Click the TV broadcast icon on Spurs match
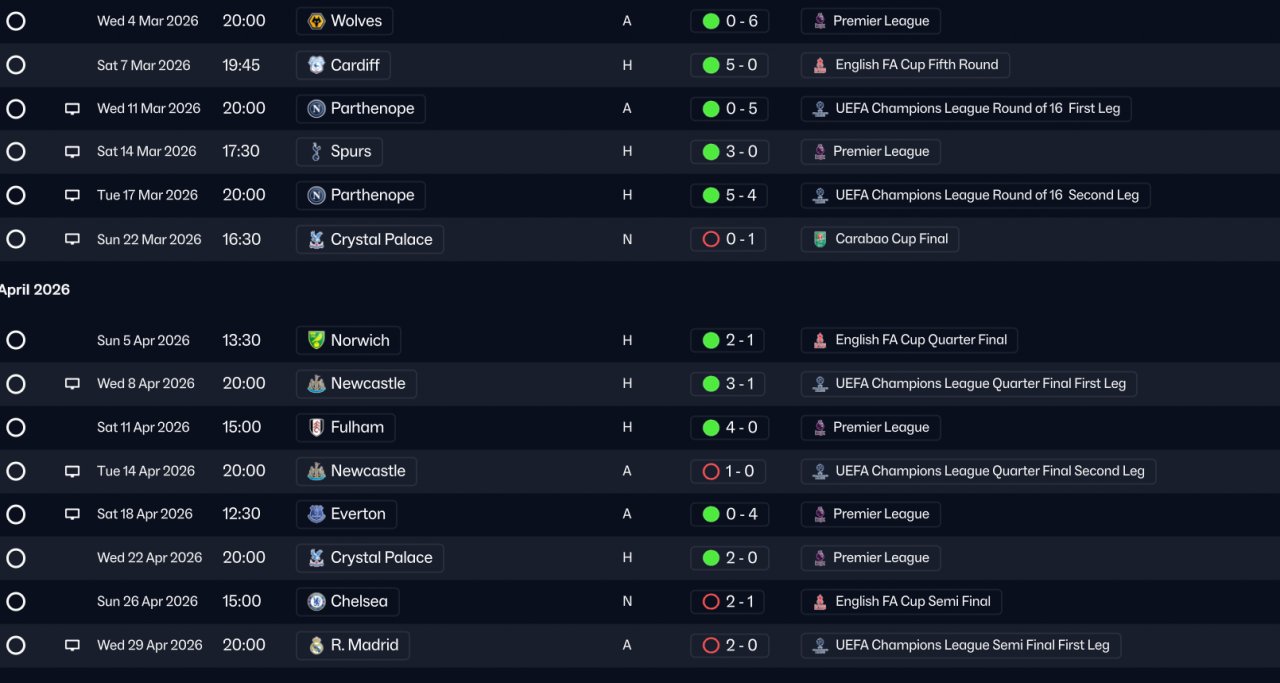Image resolution: width=1280 pixels, height=683 pixels. pos(72,152)
